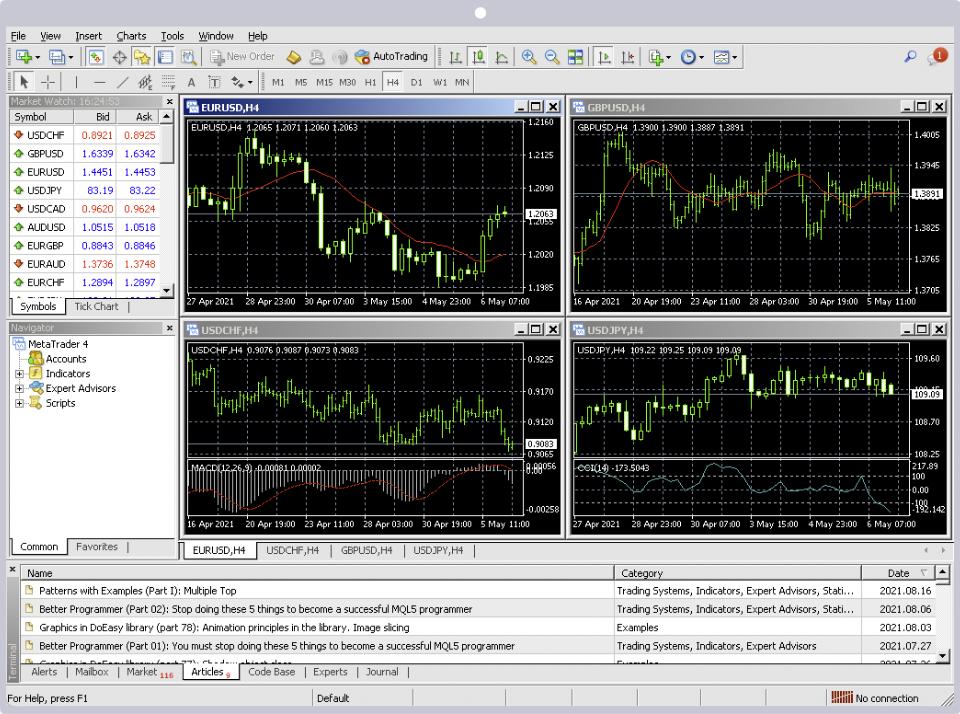Click the New Order button
The height and width of the screenshot is (714, 960).
(242, 58)
